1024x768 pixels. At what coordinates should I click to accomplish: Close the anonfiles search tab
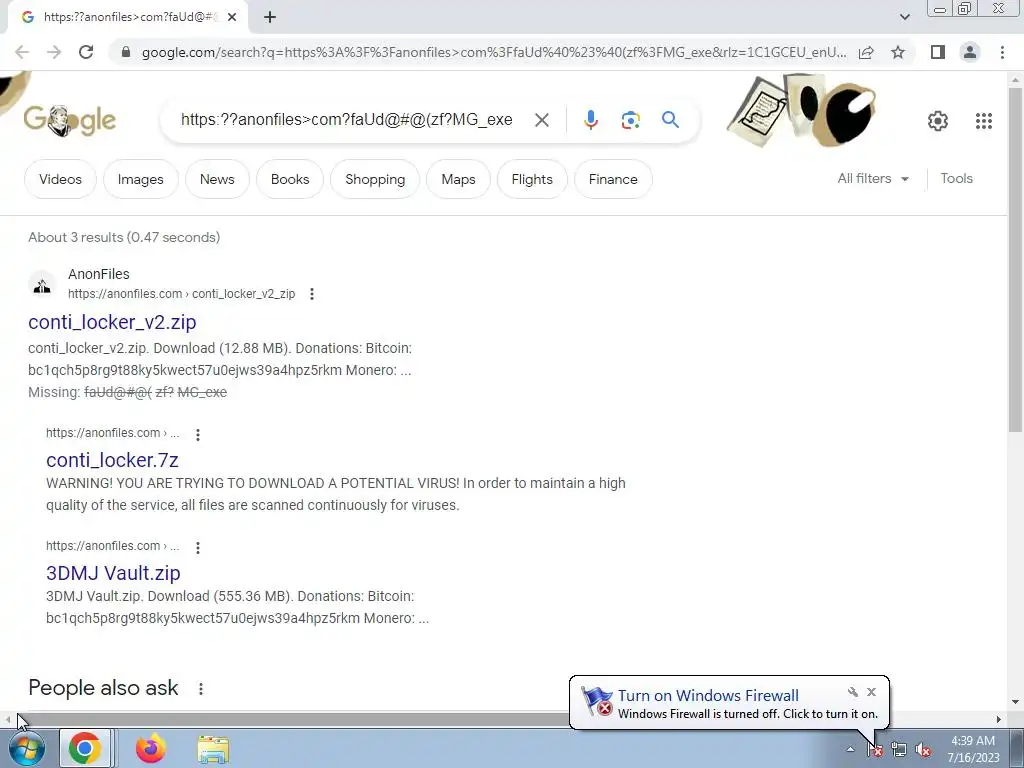click(232, 17)
